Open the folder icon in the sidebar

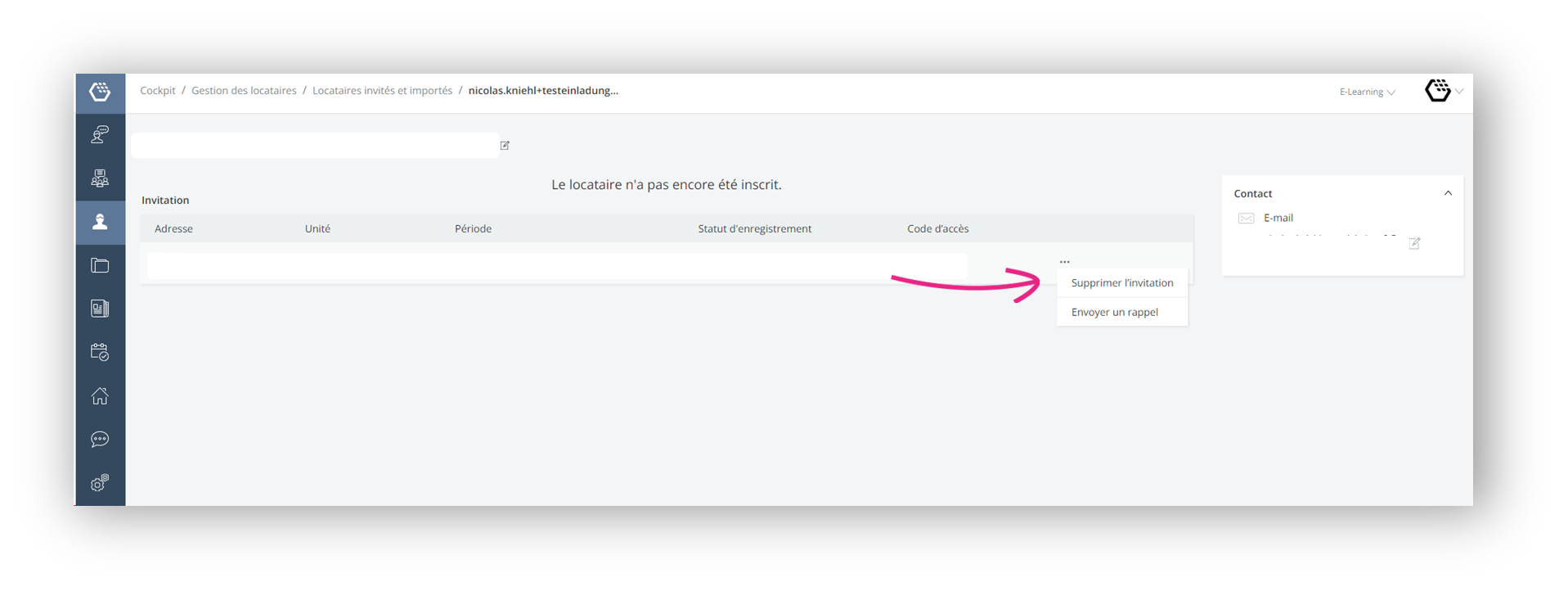coord(100,265)
